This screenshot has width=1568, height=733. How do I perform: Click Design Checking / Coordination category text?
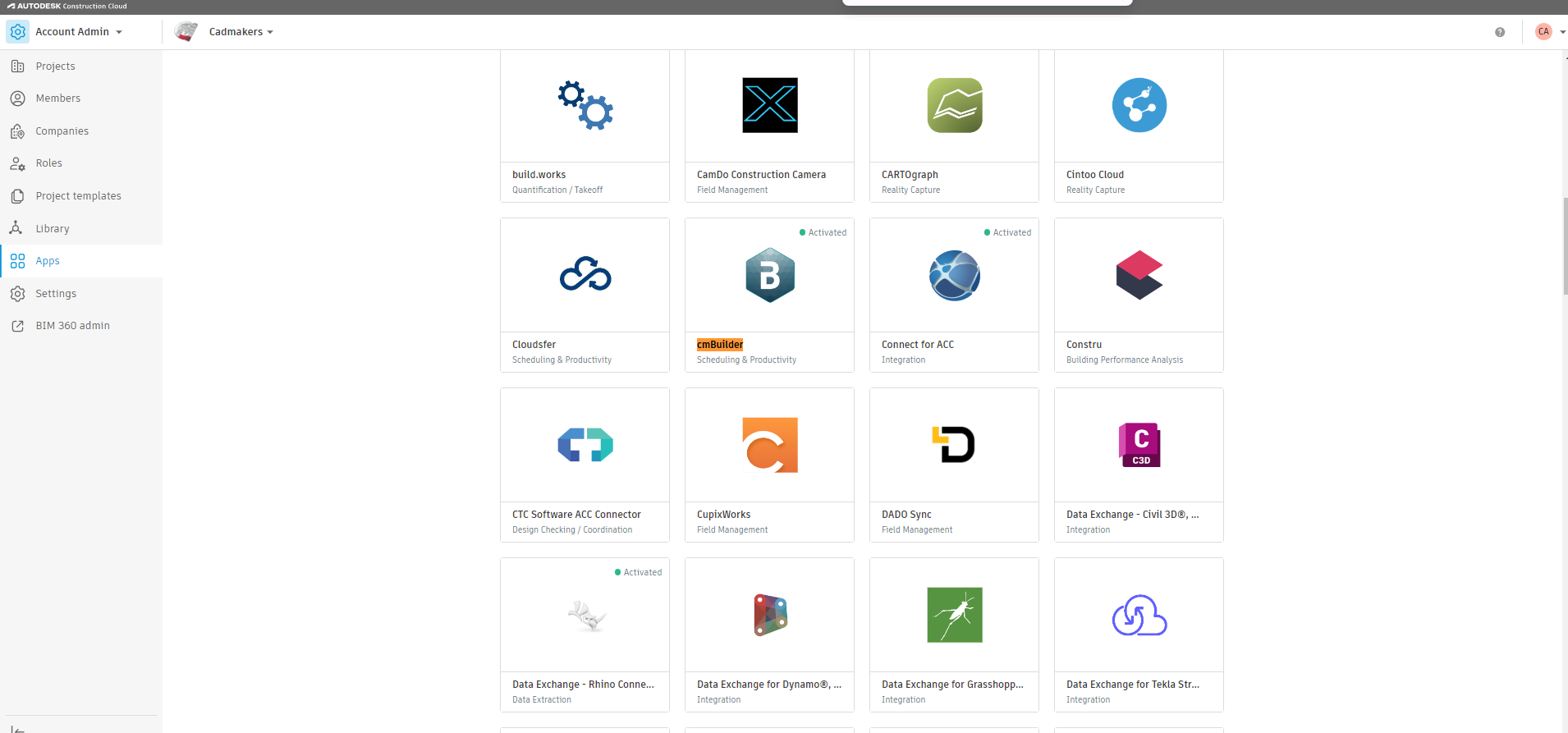[572, 529]
